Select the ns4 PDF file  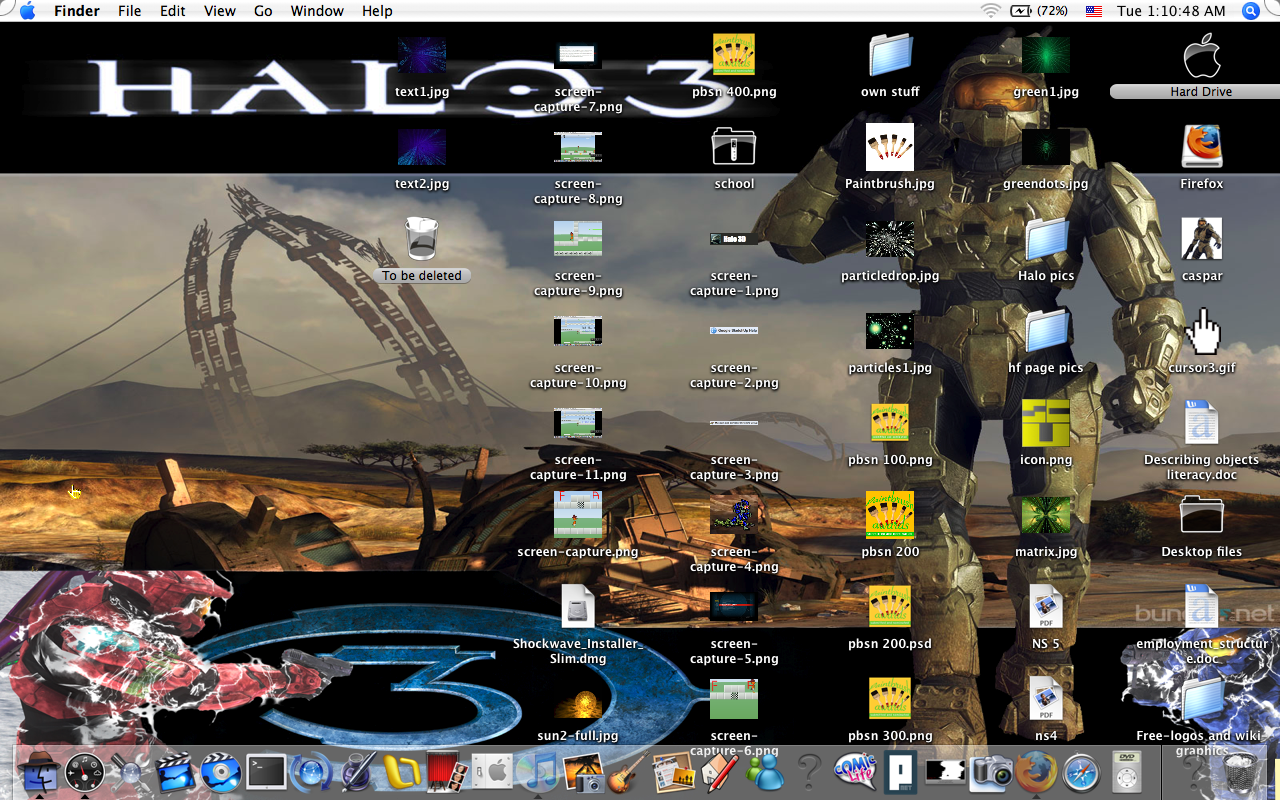coord(1046,700)
